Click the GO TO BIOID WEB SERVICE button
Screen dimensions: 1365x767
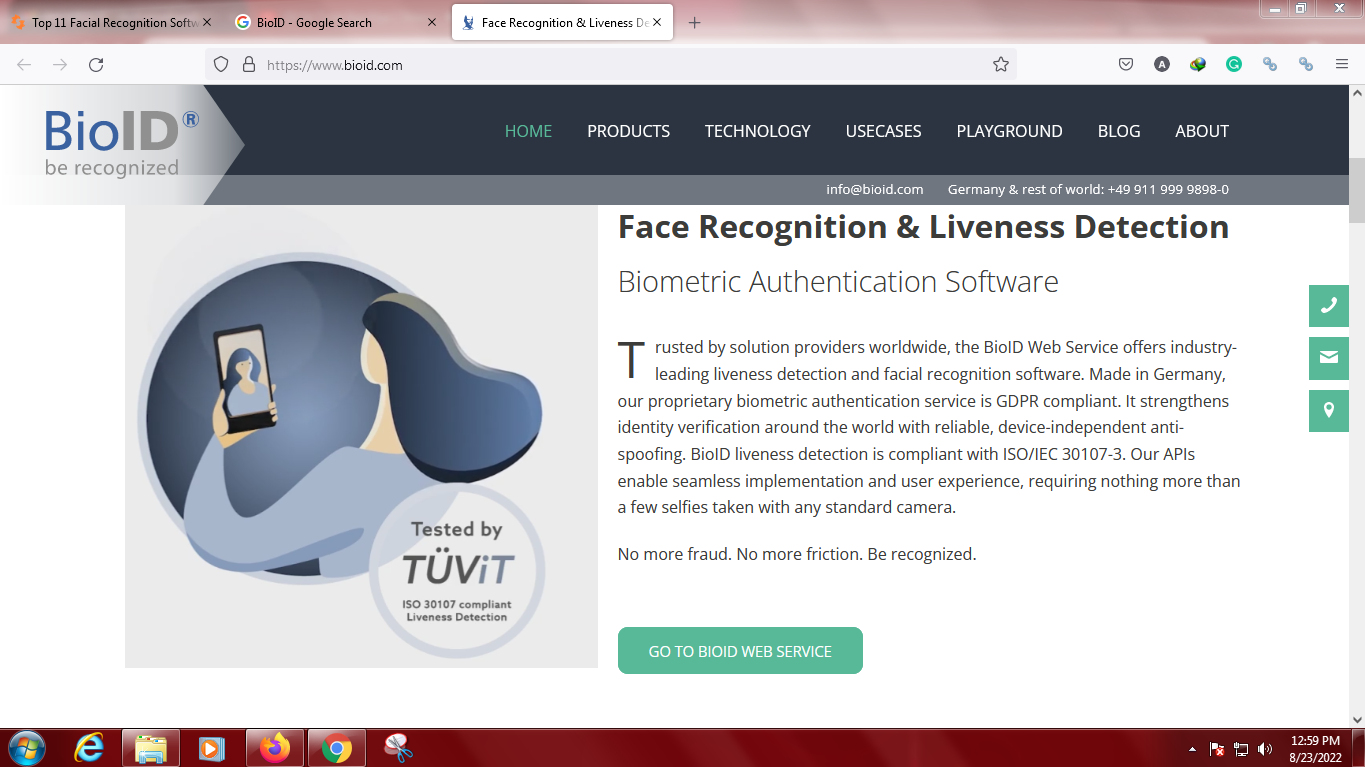pyautogui.click(x=740, y=651)
